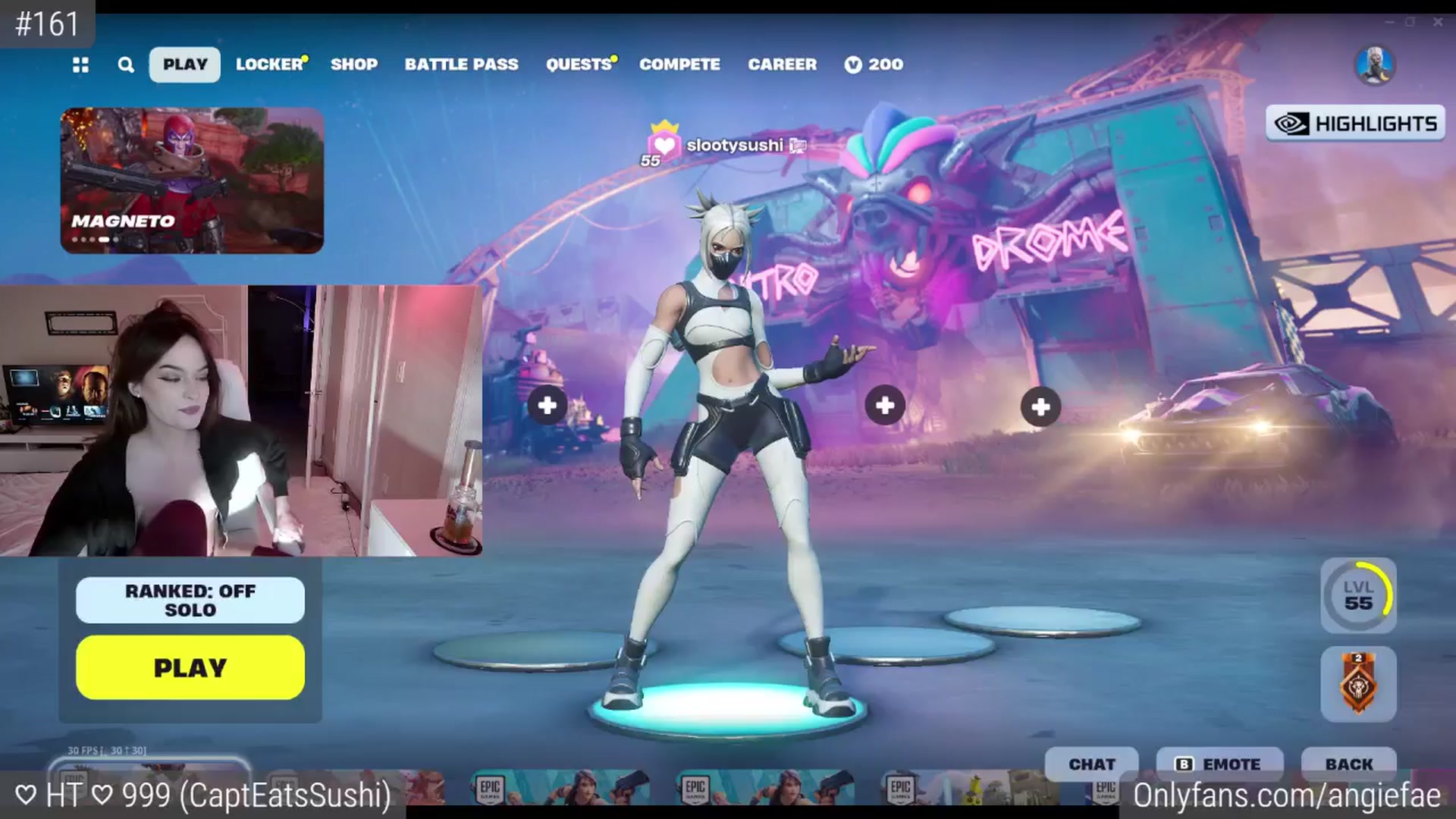
Task: Open the Shop tab
Action: (354, 64)
